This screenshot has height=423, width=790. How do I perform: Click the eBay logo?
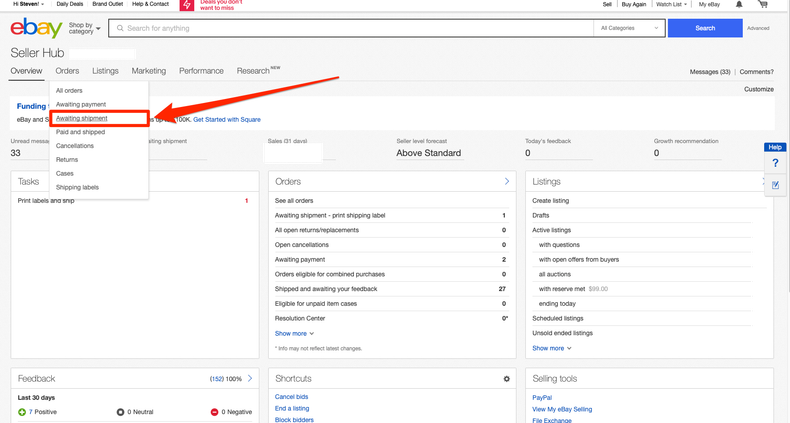coord(32,28)
